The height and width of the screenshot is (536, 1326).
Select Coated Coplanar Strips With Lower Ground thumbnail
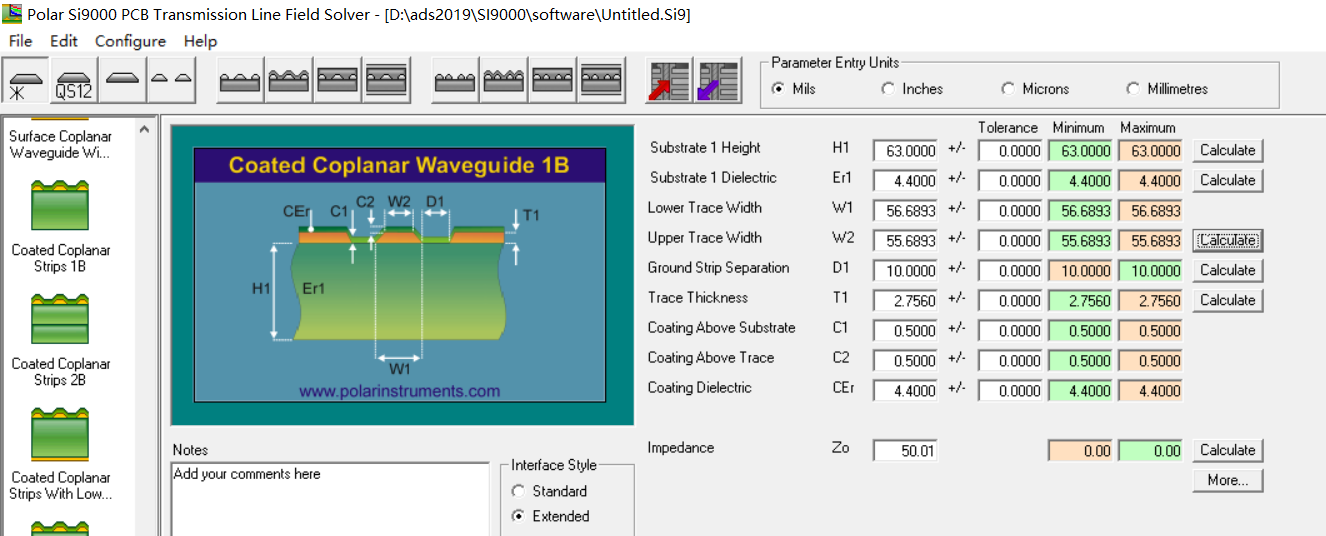click(x=60, y=432)
